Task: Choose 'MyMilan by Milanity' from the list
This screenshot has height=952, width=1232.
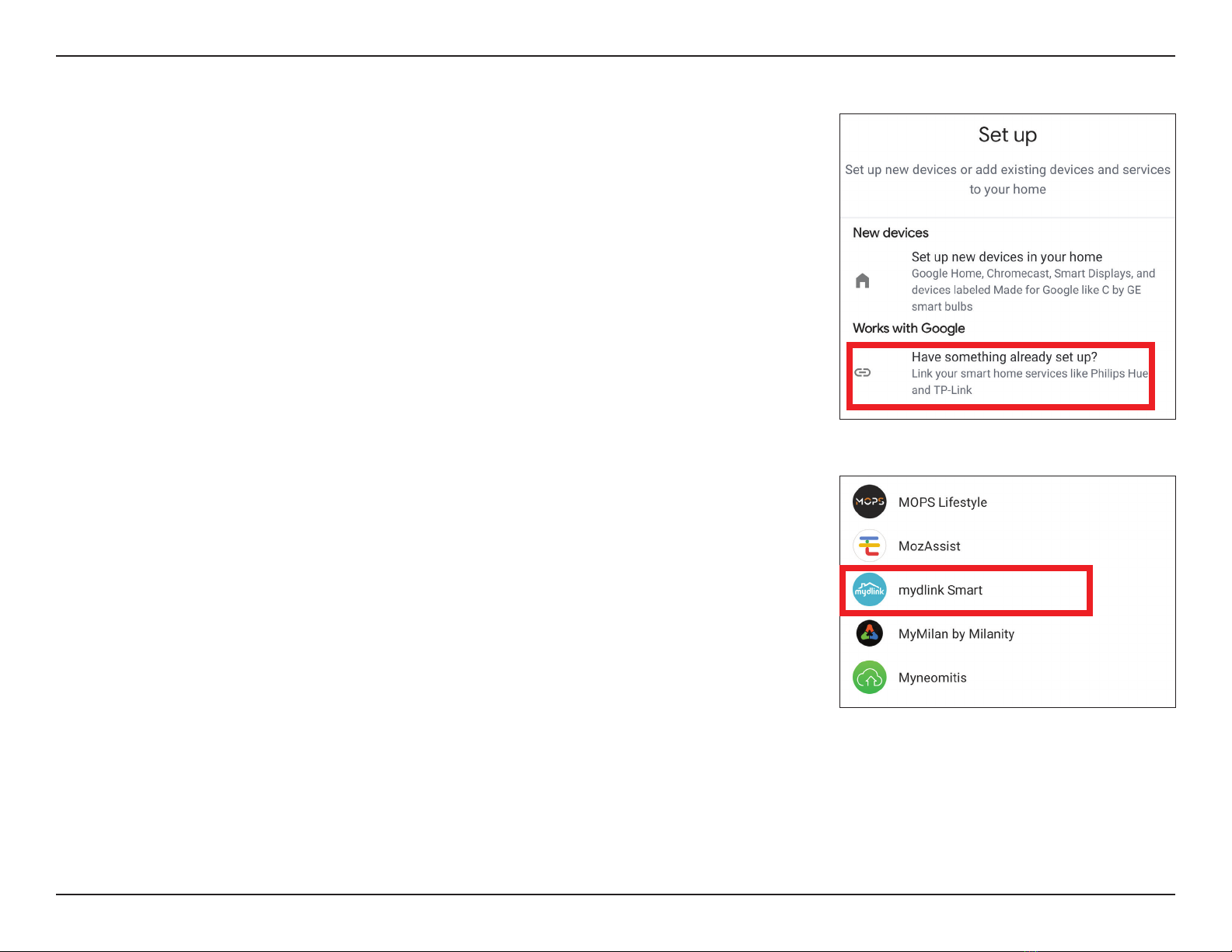Action: [x=956, y=634]
